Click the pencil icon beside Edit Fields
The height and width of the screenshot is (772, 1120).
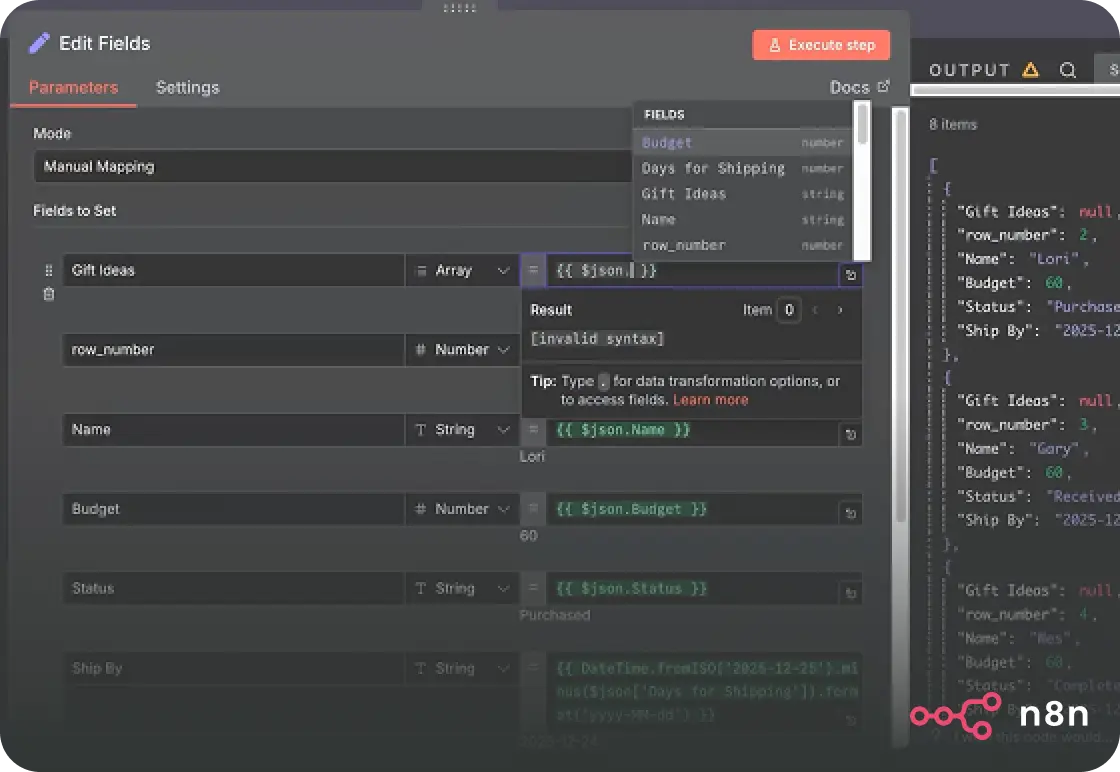(x=39, y=43)
